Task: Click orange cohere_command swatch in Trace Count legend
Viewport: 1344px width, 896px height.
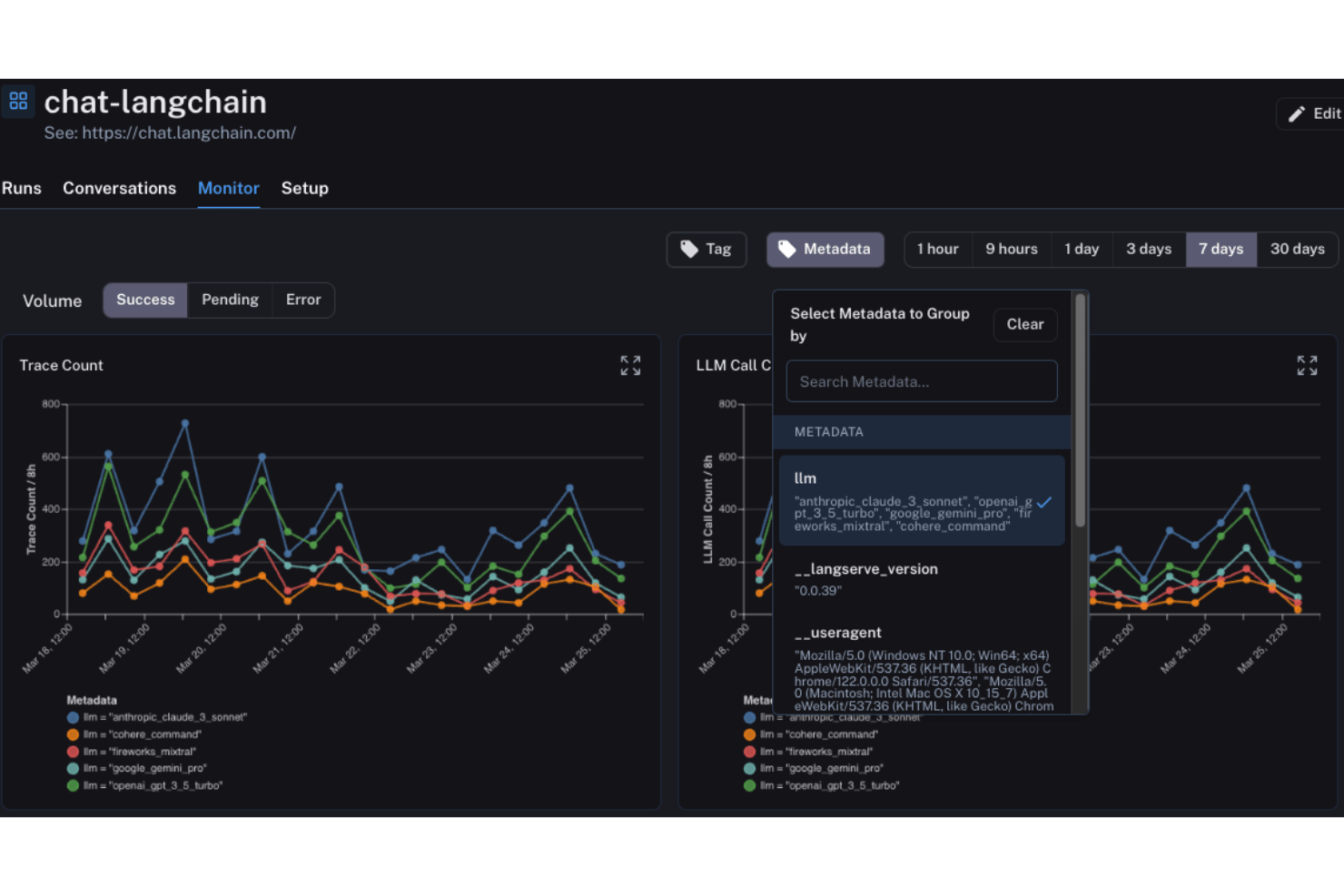Action: 73,734
